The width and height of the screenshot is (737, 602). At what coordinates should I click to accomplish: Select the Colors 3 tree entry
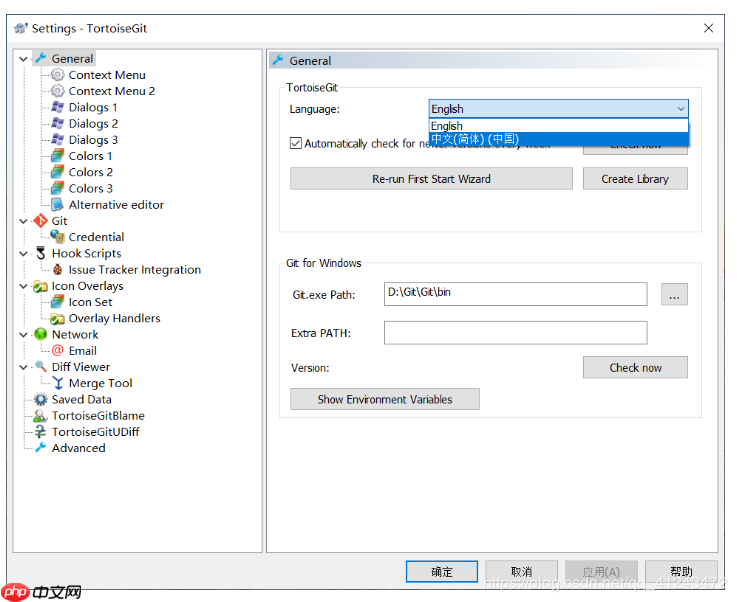[90, 188]
